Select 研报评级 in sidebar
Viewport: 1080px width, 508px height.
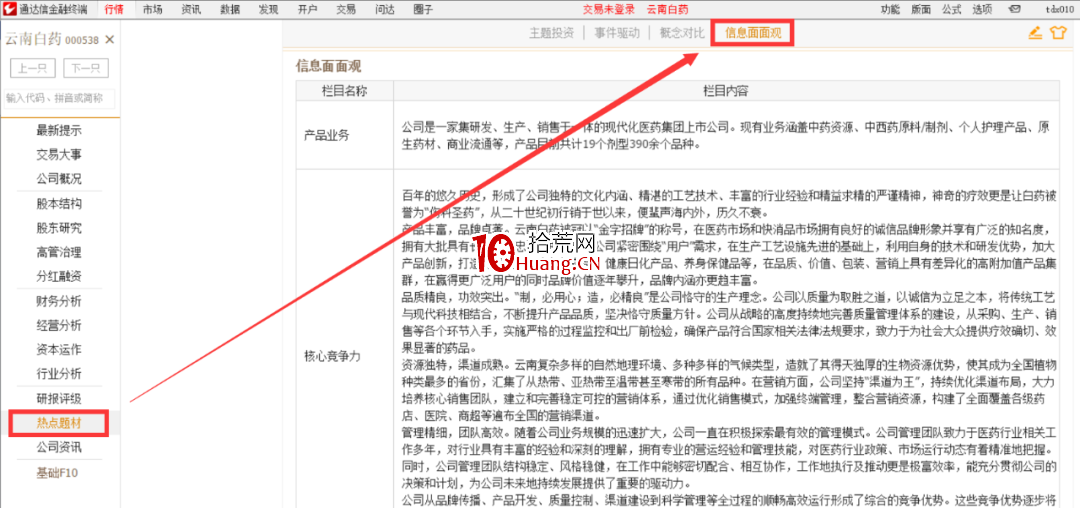(x=59, y=399)
